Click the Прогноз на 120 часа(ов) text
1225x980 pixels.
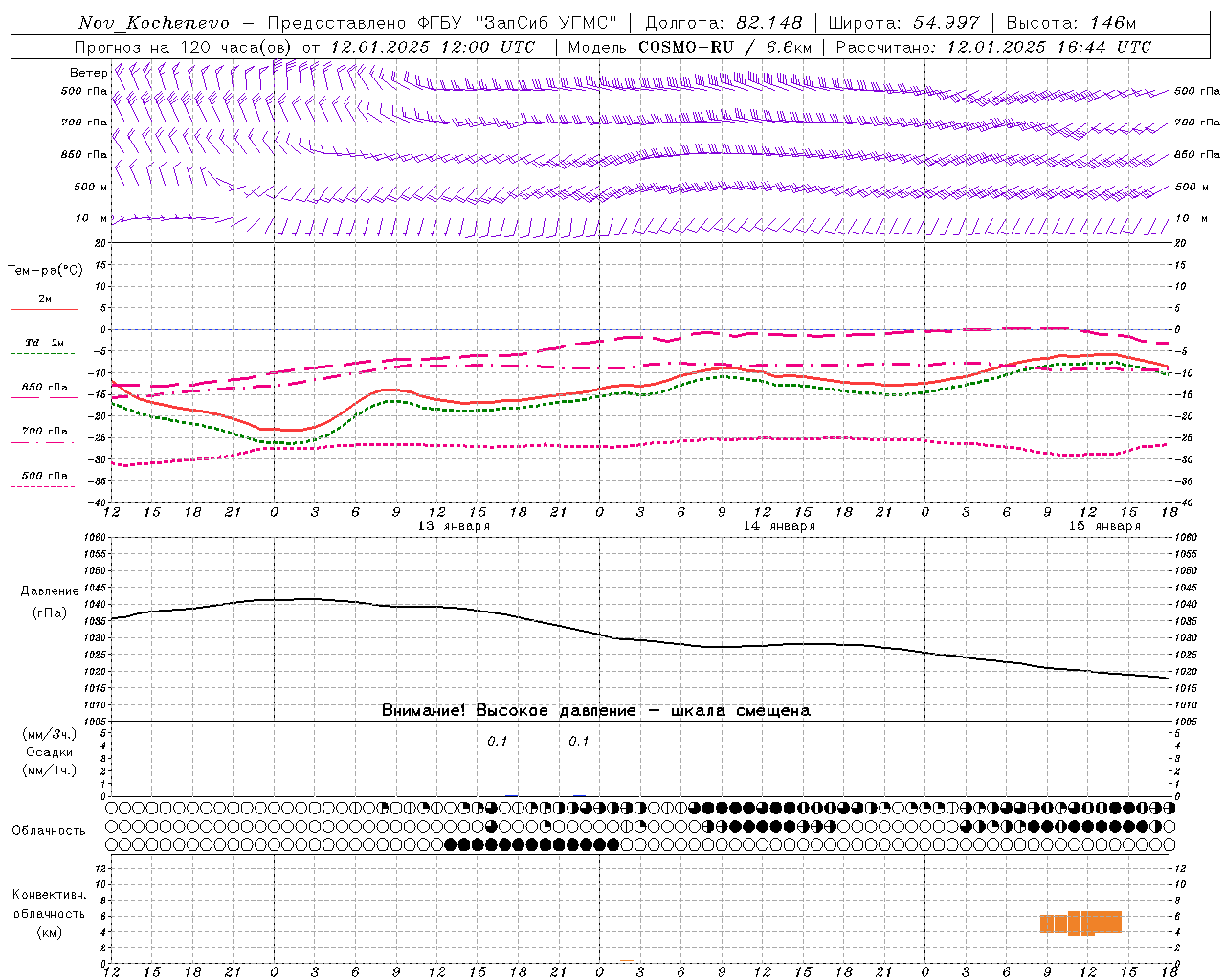click(x=184, y=47)
